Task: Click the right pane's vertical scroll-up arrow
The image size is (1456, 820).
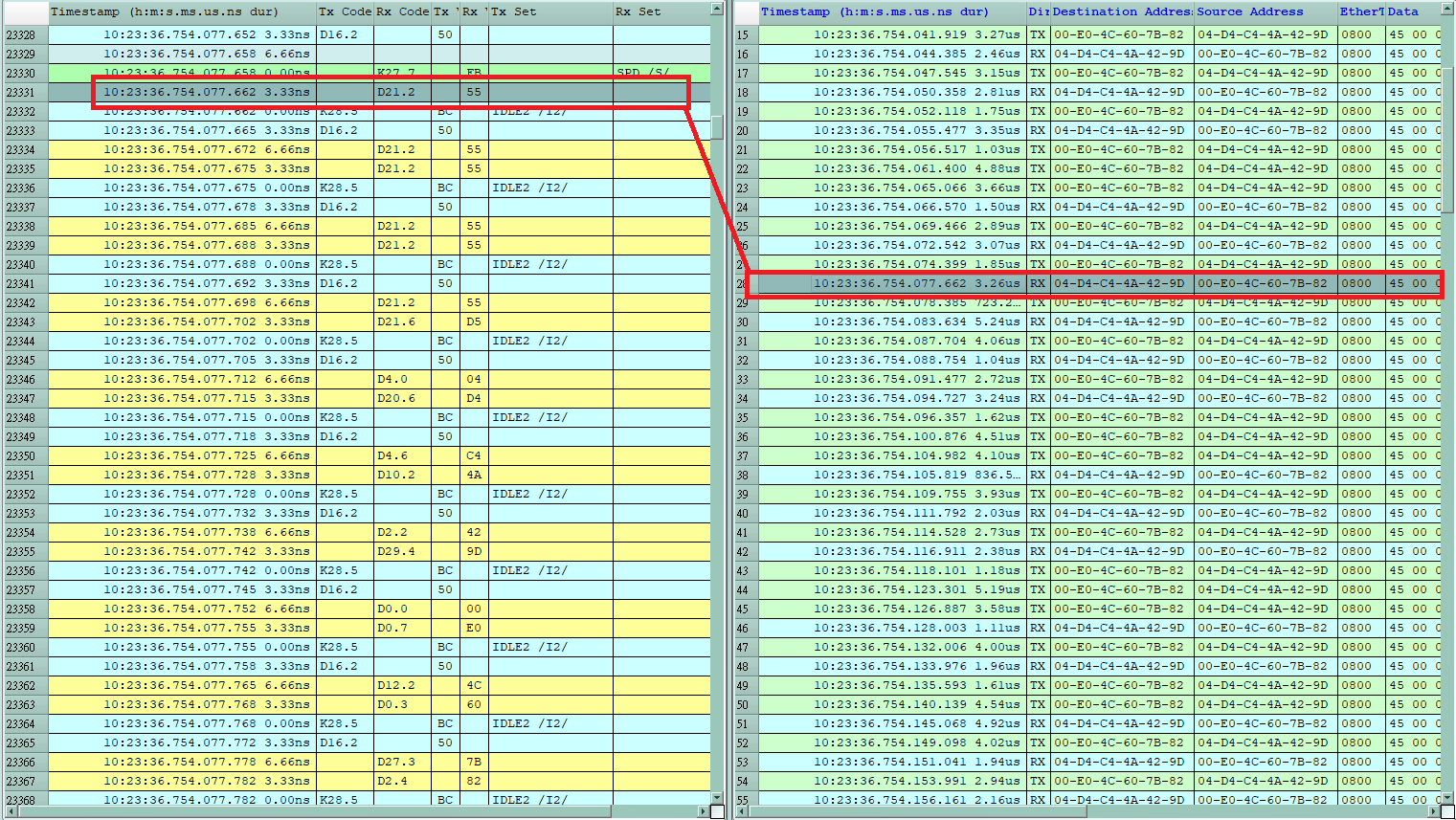Action: tap(1447, 10)
